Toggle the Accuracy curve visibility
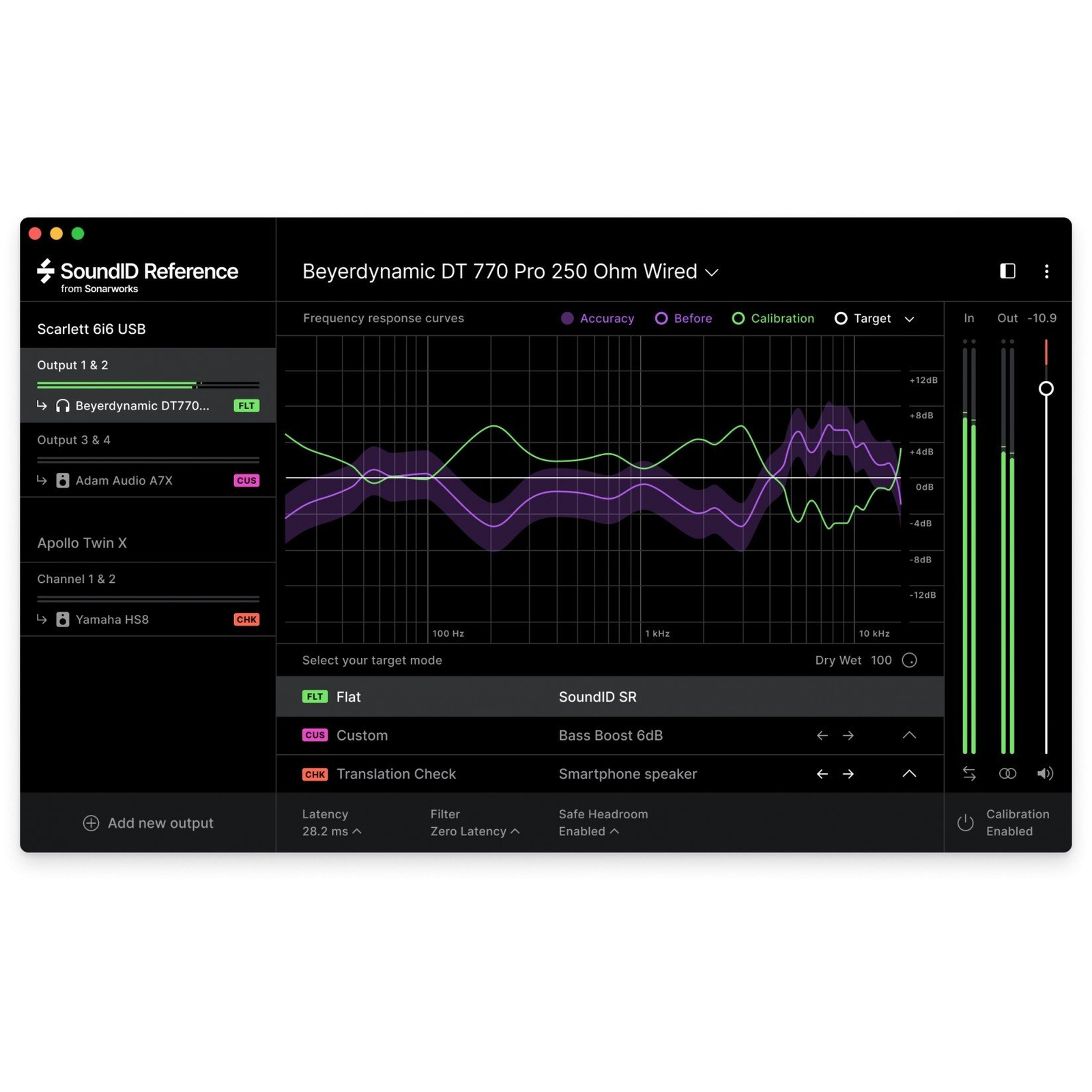The image size is (1092, 1092). 597,319
